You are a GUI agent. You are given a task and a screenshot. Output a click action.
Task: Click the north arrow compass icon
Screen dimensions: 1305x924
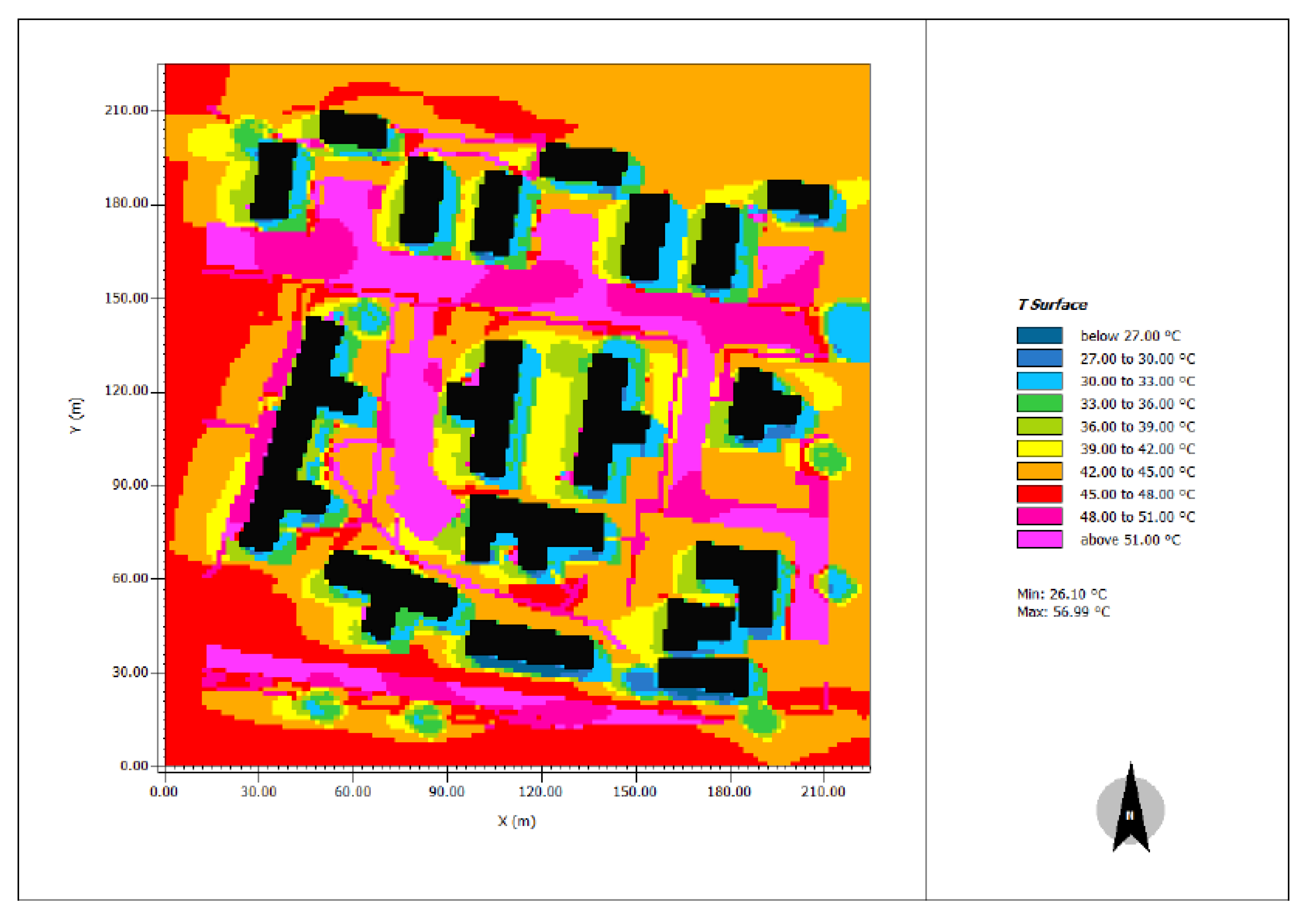point(1130,811)
